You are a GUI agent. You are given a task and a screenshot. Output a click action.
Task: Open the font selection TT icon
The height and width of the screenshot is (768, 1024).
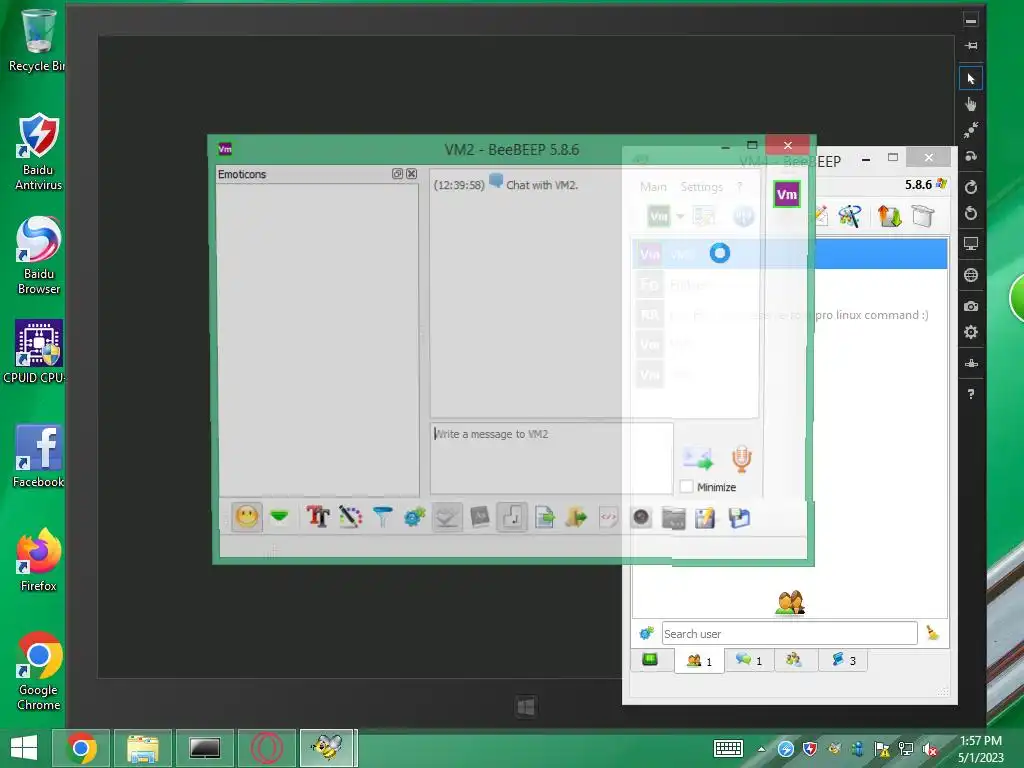(318, 517)
